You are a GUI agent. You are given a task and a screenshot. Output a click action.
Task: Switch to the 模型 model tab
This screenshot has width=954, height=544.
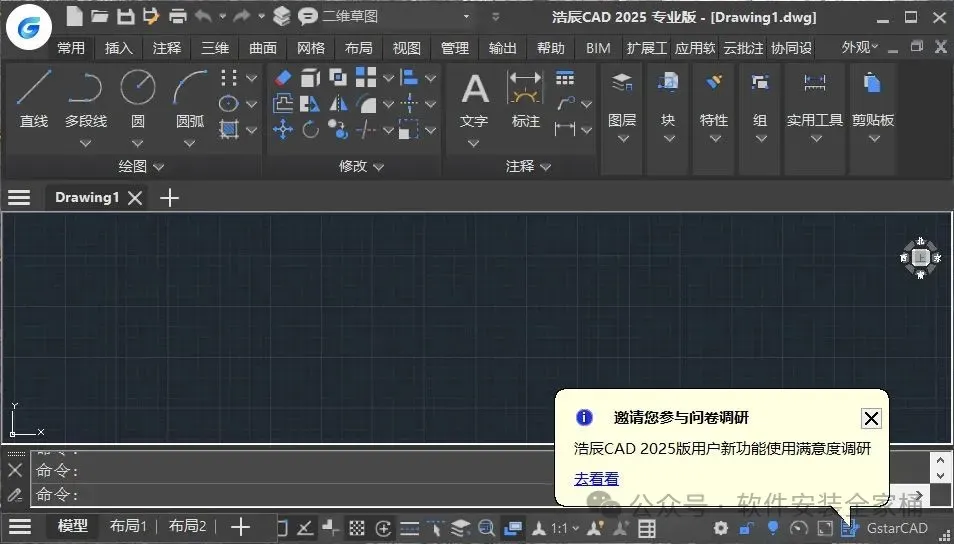(73, 526)
